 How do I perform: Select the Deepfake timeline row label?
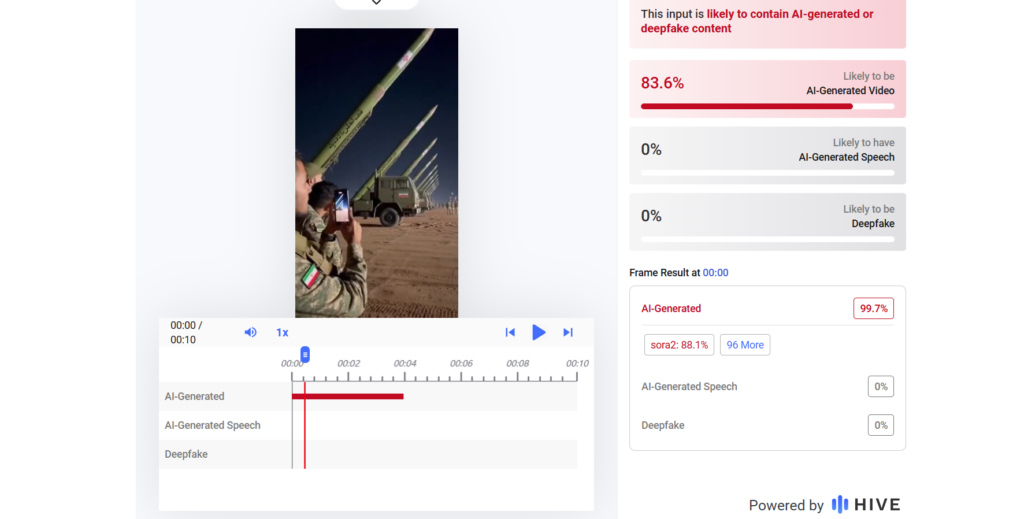coord(187,454)
